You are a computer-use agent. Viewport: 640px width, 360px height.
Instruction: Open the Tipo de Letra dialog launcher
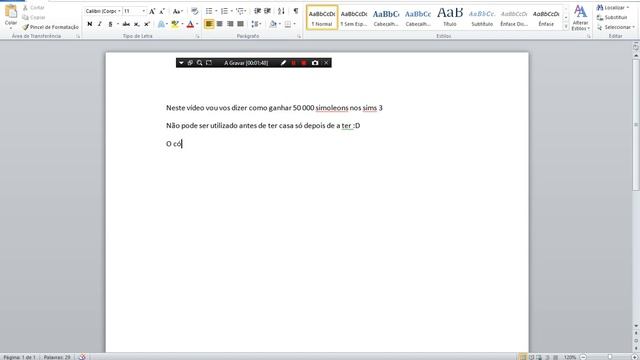tap(198, 36)
